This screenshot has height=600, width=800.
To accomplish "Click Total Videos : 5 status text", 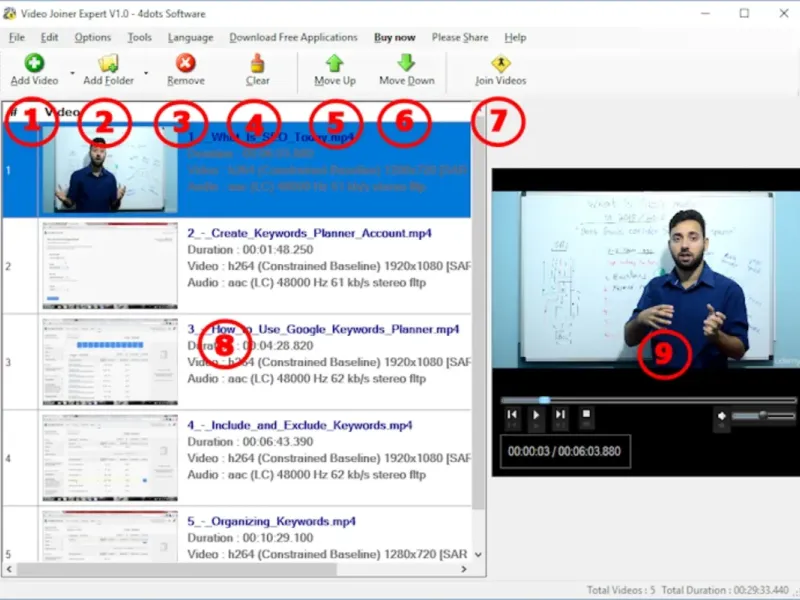I will pos(621,590).
